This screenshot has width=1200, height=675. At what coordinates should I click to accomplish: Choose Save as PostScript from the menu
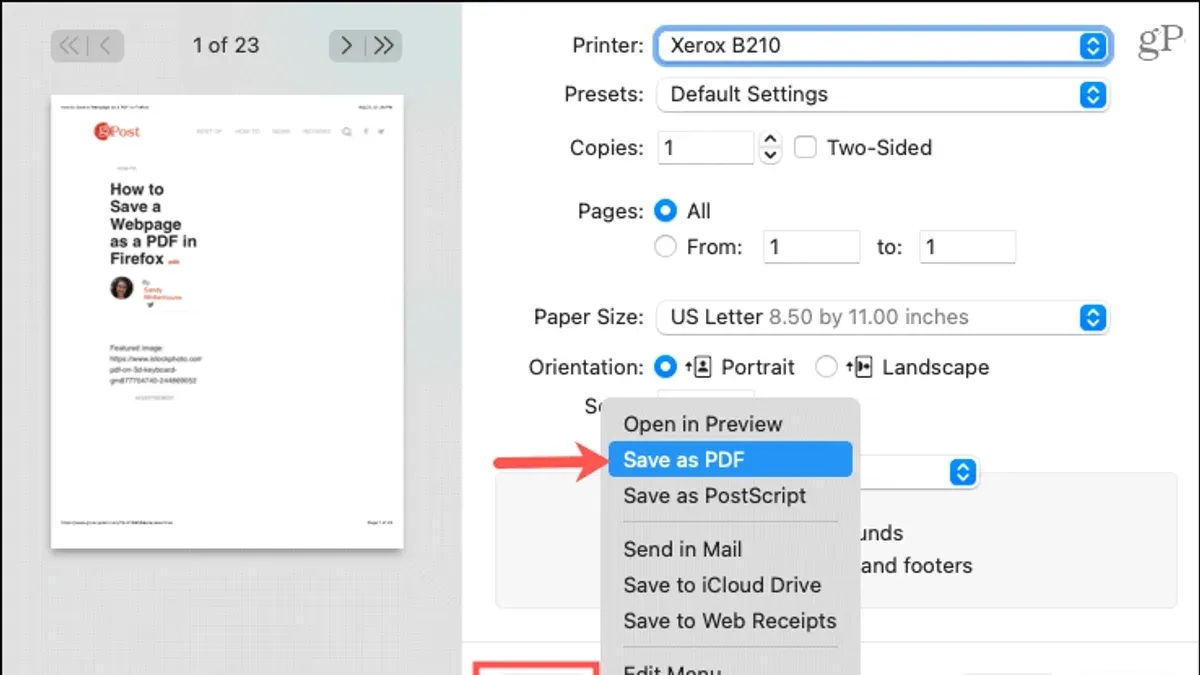pyautogui.click(x=730, y=496)
